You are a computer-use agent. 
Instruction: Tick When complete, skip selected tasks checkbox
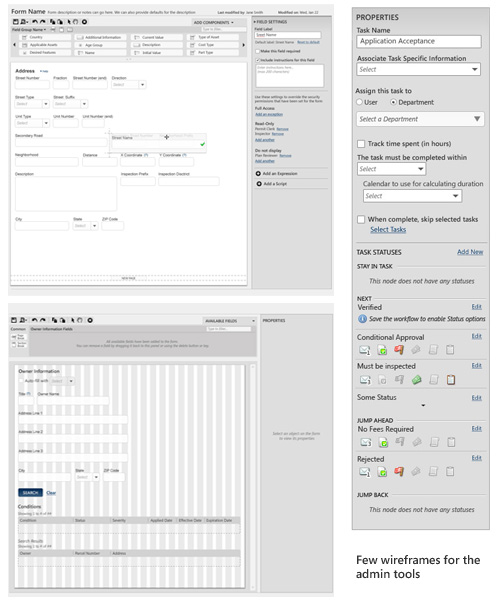coord(361,219)
